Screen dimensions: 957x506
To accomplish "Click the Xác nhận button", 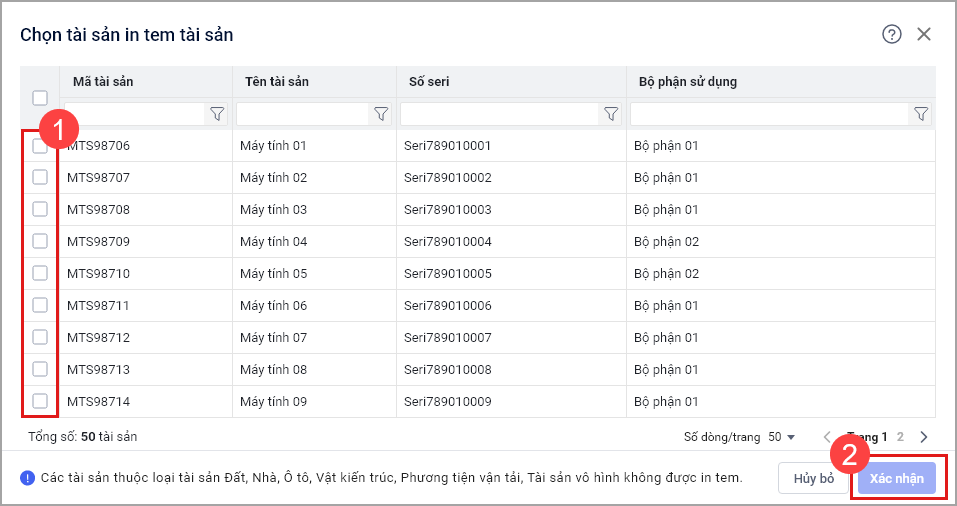I will point(896,478).
